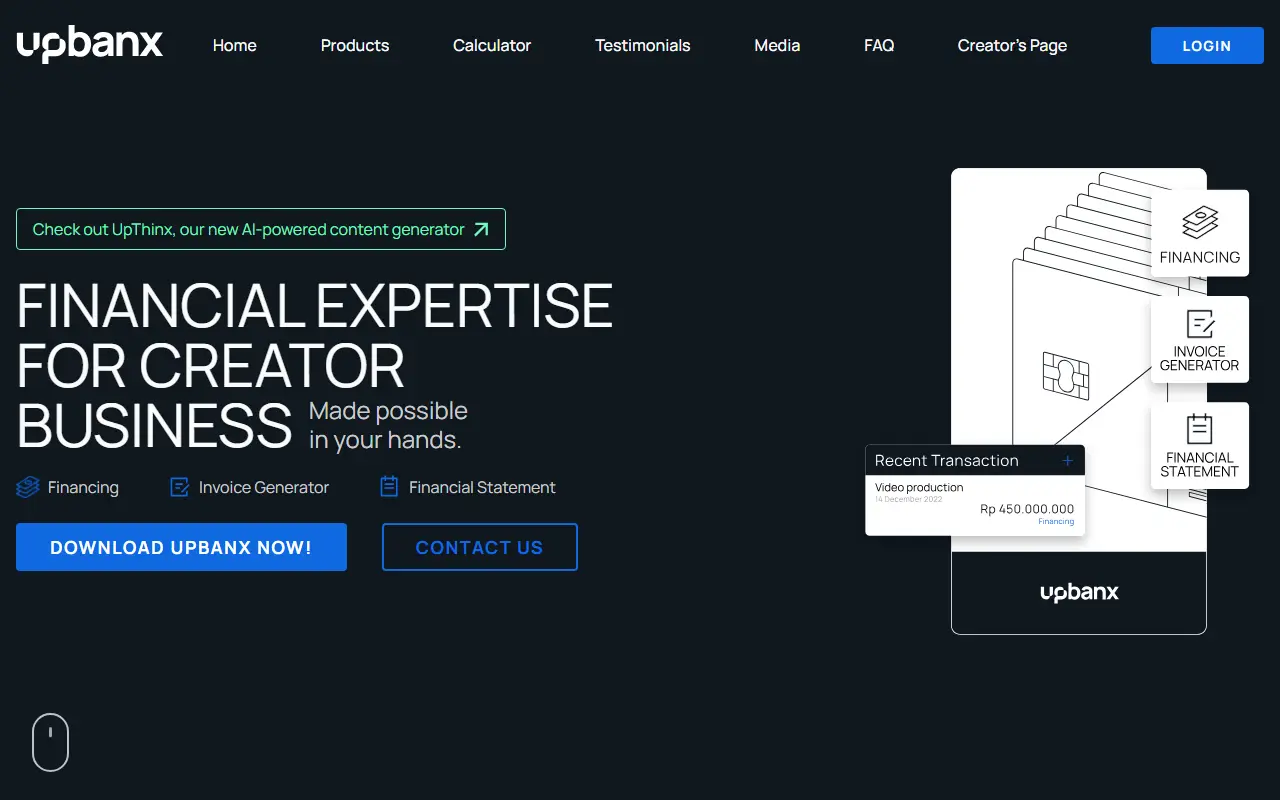Open the INVOICE GENERATOR card on the illustration

pos(1200,339)
